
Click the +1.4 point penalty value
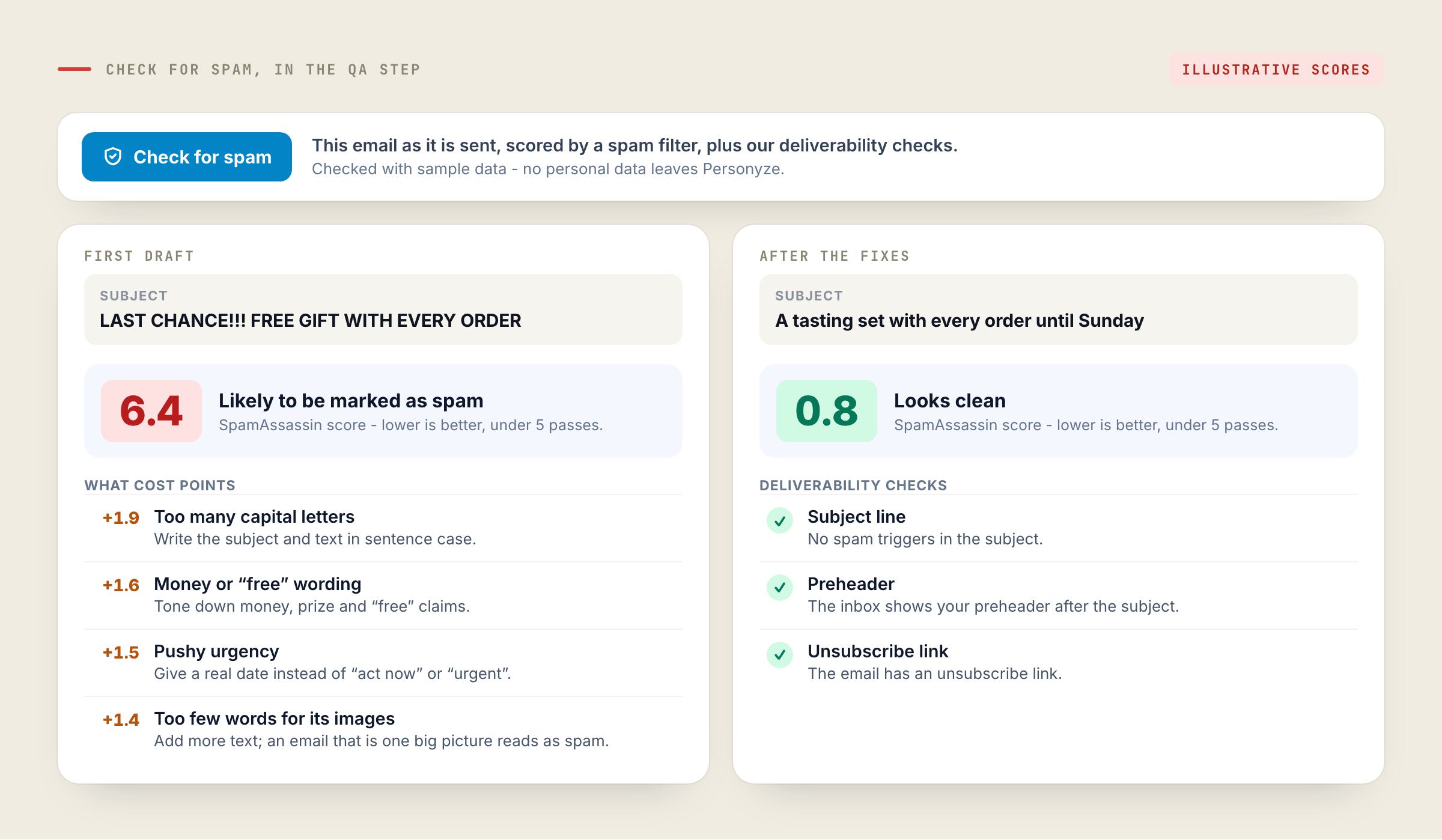[121, 720]
